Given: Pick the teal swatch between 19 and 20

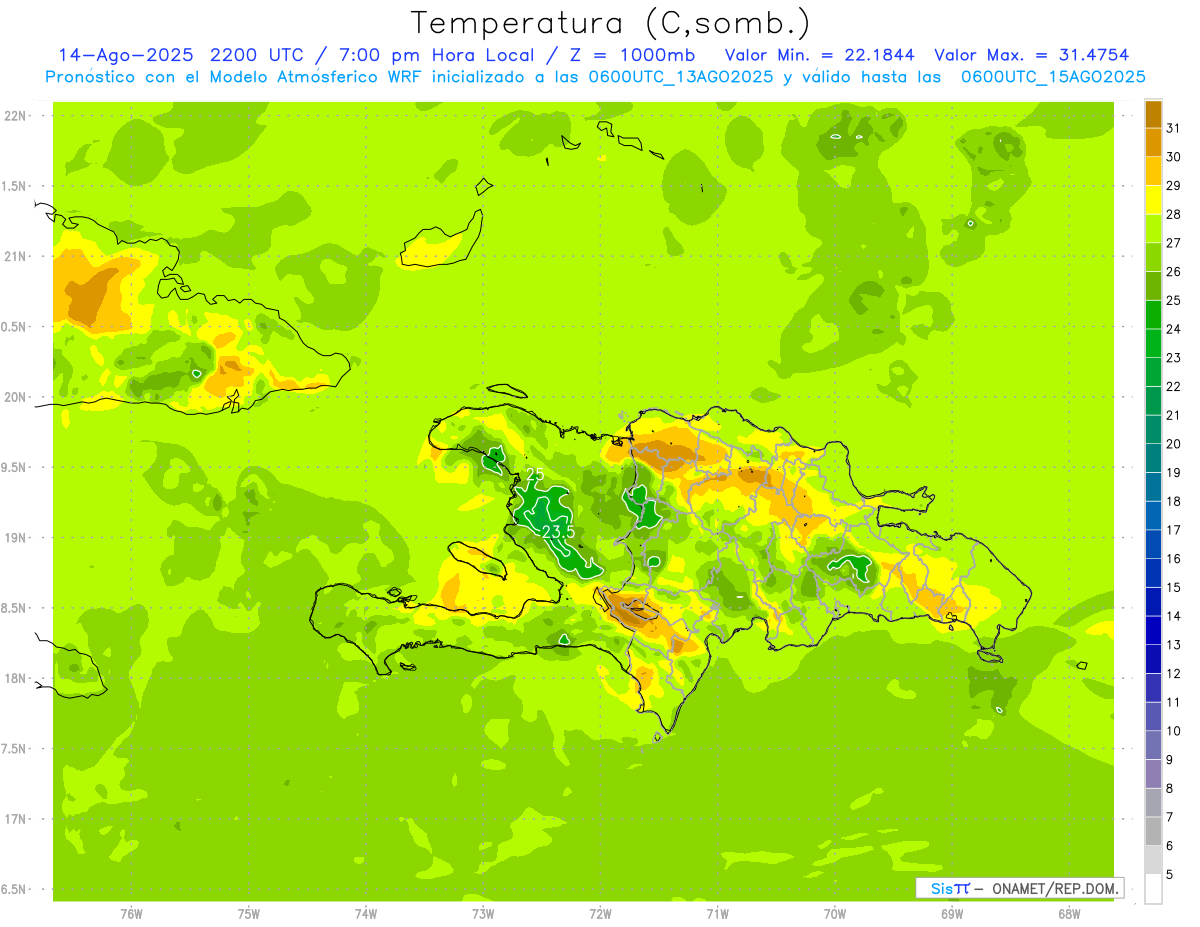Looking at the screenshot, I should [1154, 458].
